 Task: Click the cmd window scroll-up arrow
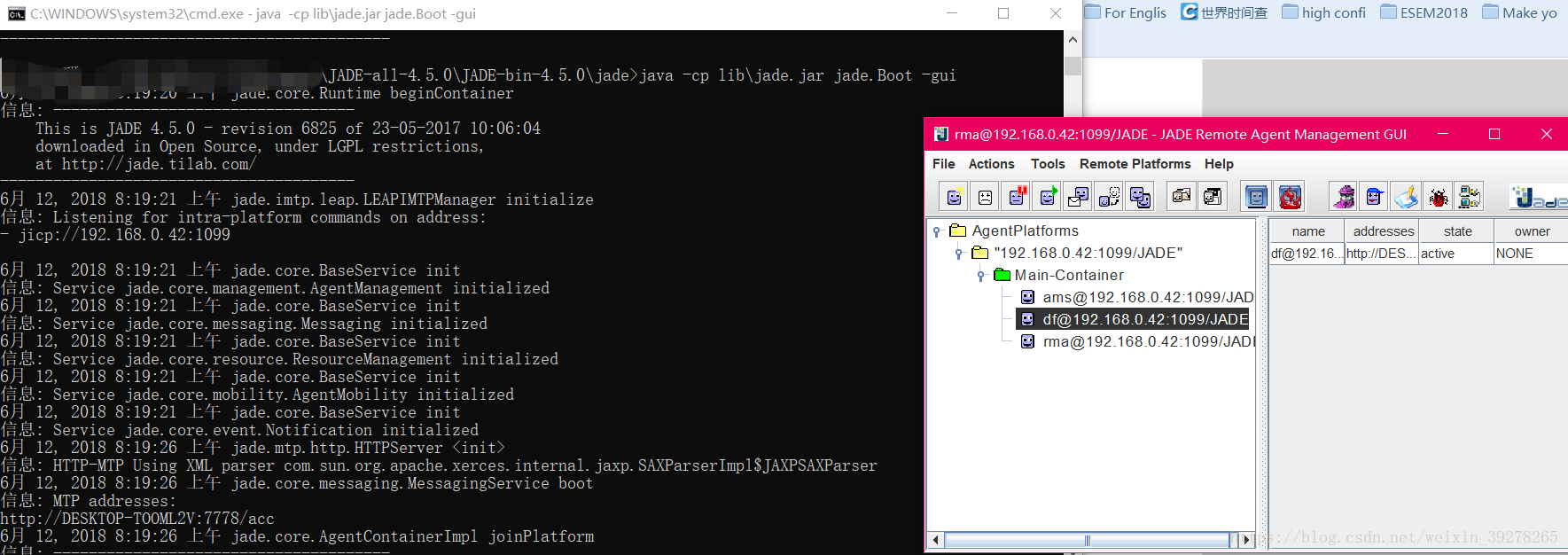(1073, 40)
